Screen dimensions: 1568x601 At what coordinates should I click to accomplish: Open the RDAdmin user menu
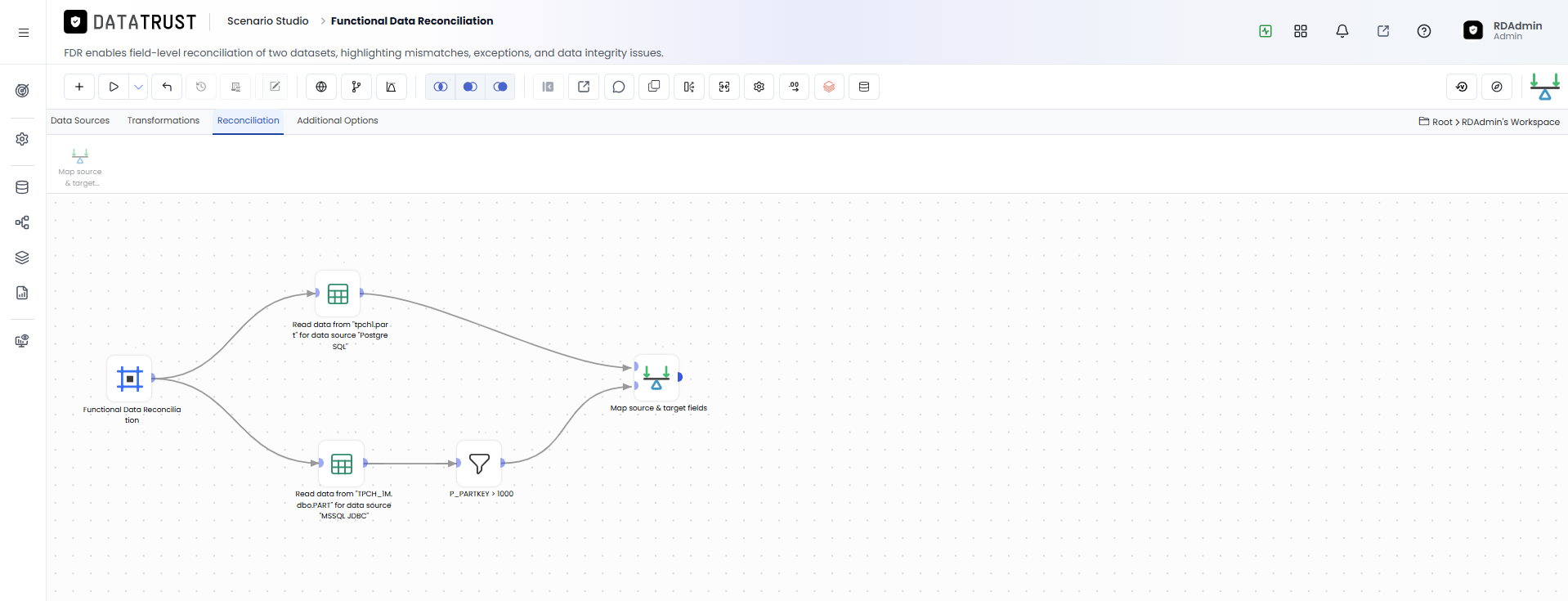click(x=1503, y=30)
